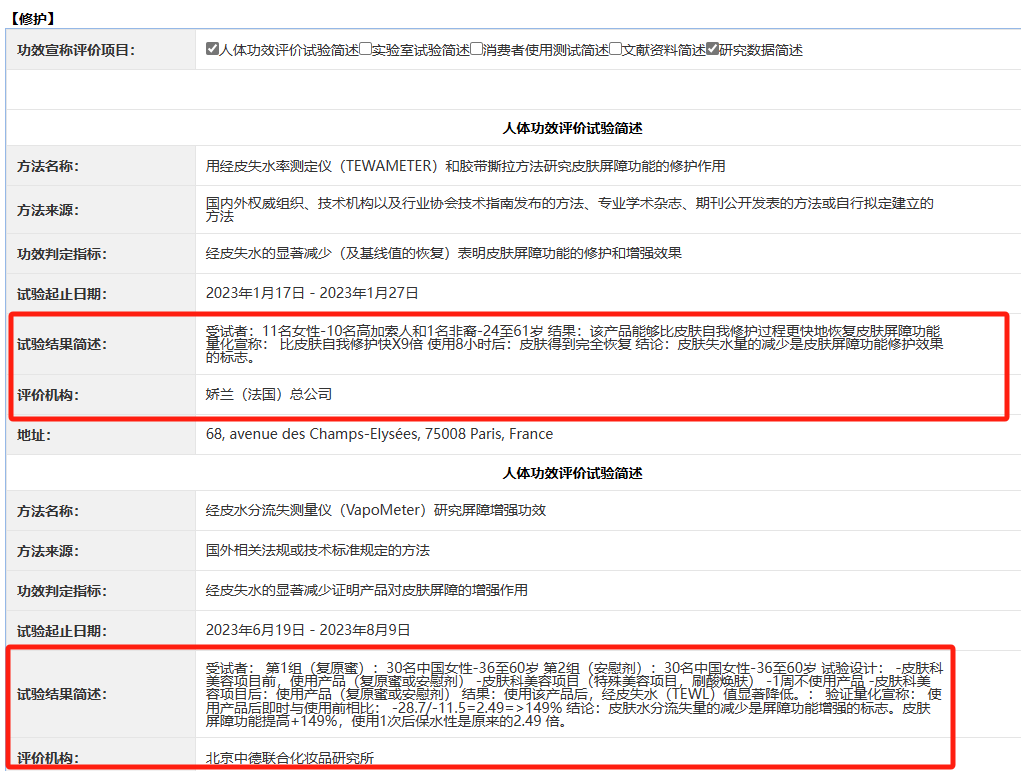Uncheck the 人体功效评价试验简述 checkbox
The width and height of the screenshot is (1021, 771).
click(212, 49)
